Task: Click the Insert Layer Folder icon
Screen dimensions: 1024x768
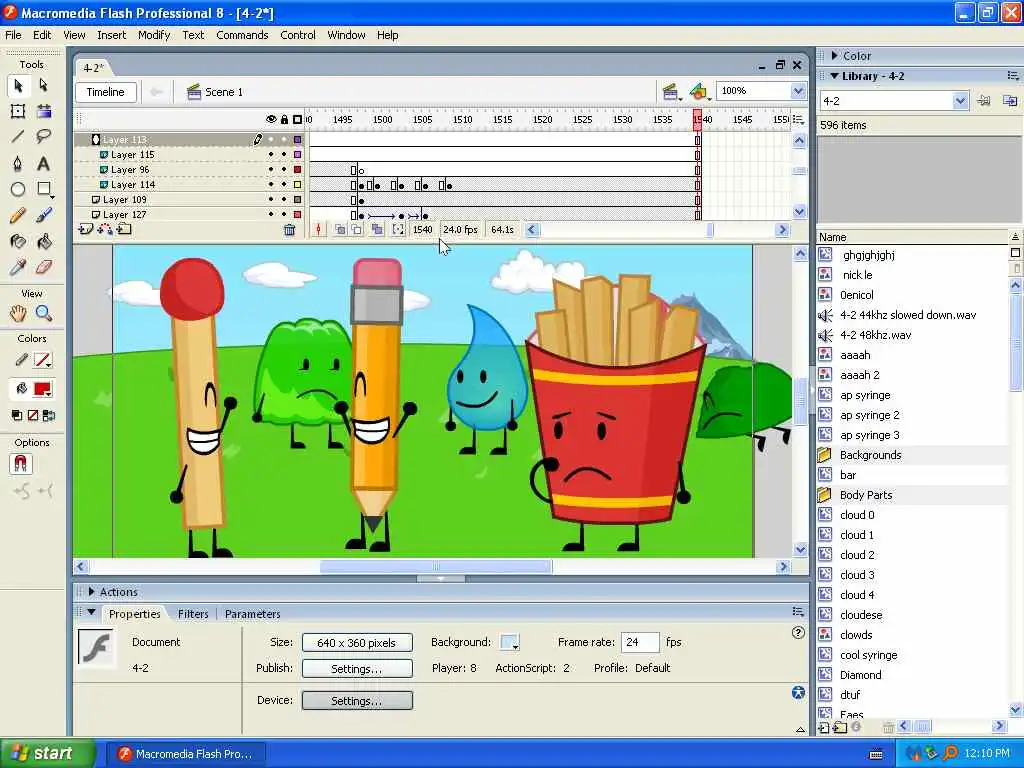Action: [124, 229]
